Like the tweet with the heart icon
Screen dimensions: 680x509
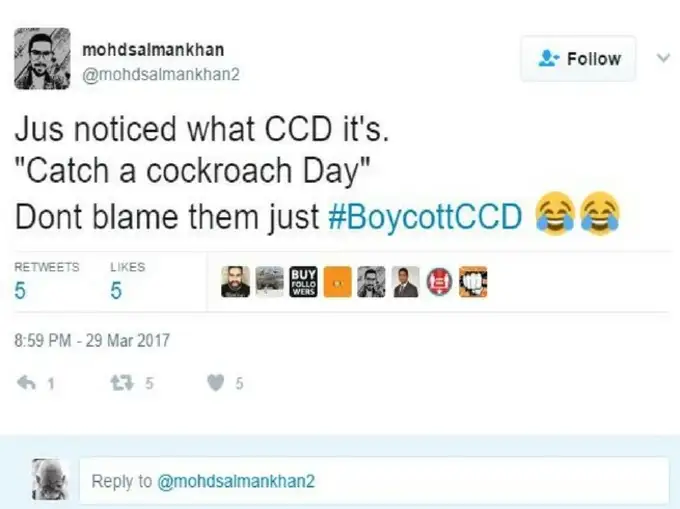tap(214, 382)
